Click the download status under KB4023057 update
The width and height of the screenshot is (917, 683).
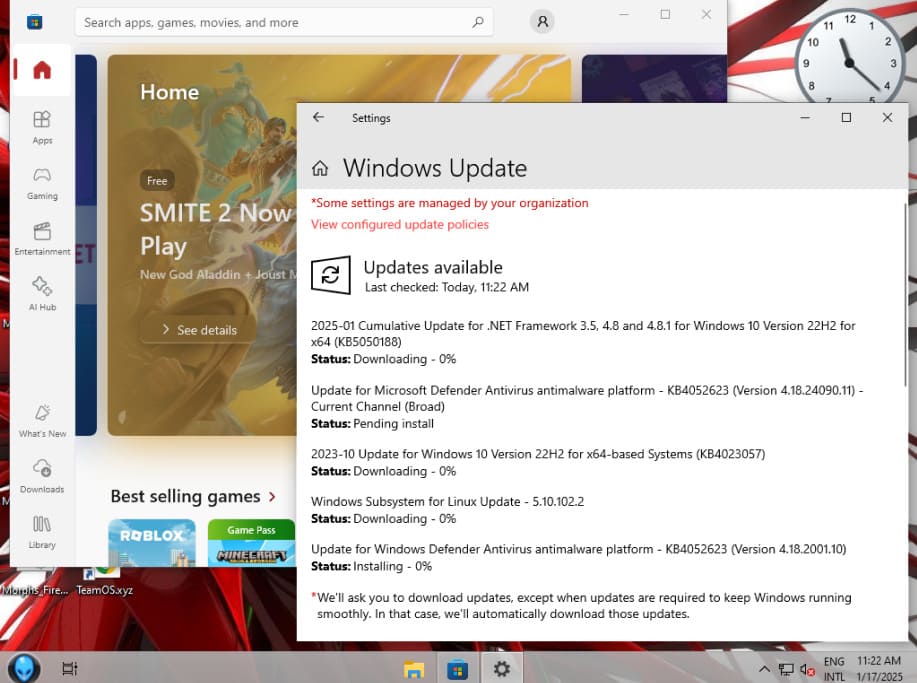click(384, 471)
